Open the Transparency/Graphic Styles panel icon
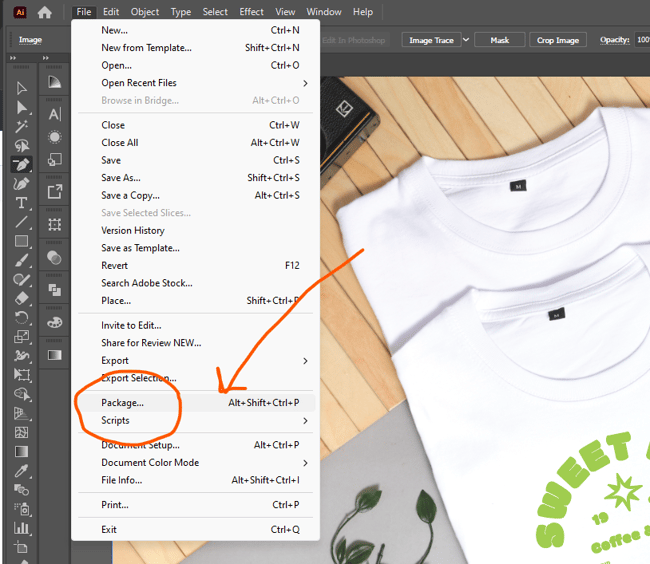 [x=54, y=159]
